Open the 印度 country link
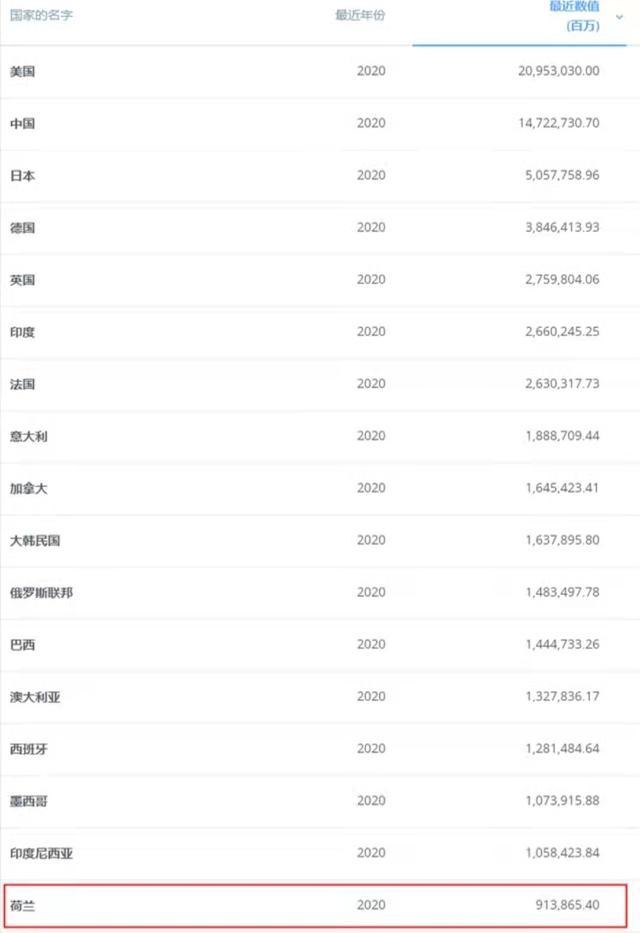This screenshot has width=640, height=933. click(x=23, y=332)
